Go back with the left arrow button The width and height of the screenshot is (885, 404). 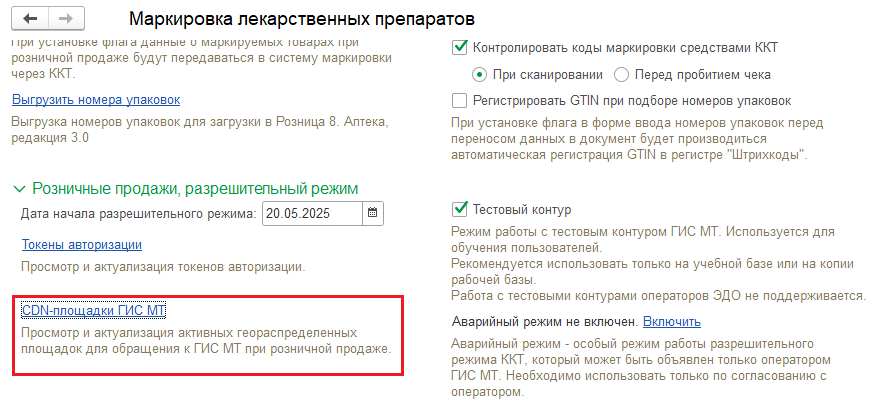click(x=30, y=19)
